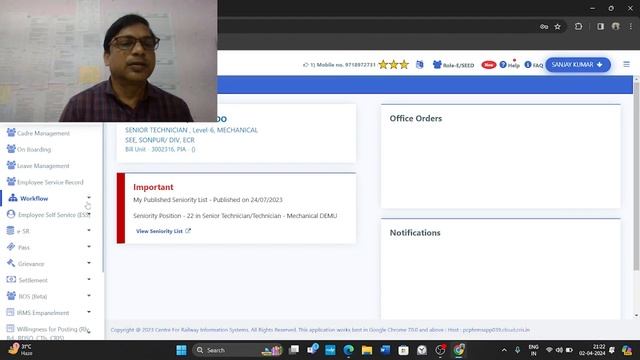Screen dimensions: 640x360
Task: Open Microsoft Word from the taskbar
Action: 385,350
